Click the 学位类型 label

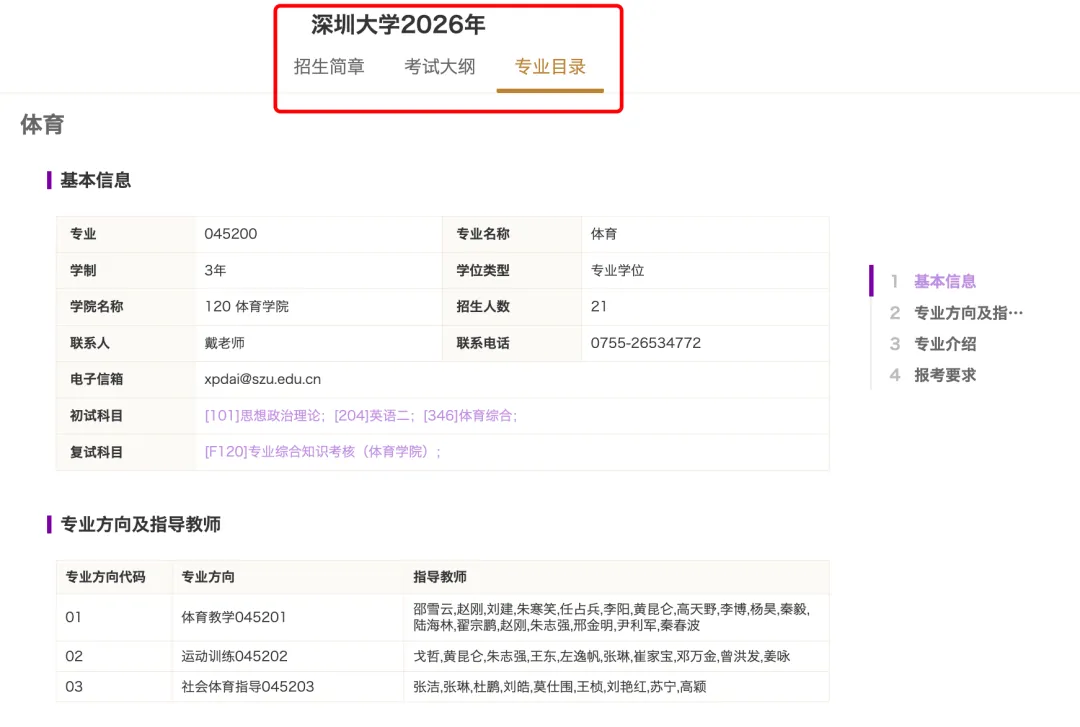[483, 270]
